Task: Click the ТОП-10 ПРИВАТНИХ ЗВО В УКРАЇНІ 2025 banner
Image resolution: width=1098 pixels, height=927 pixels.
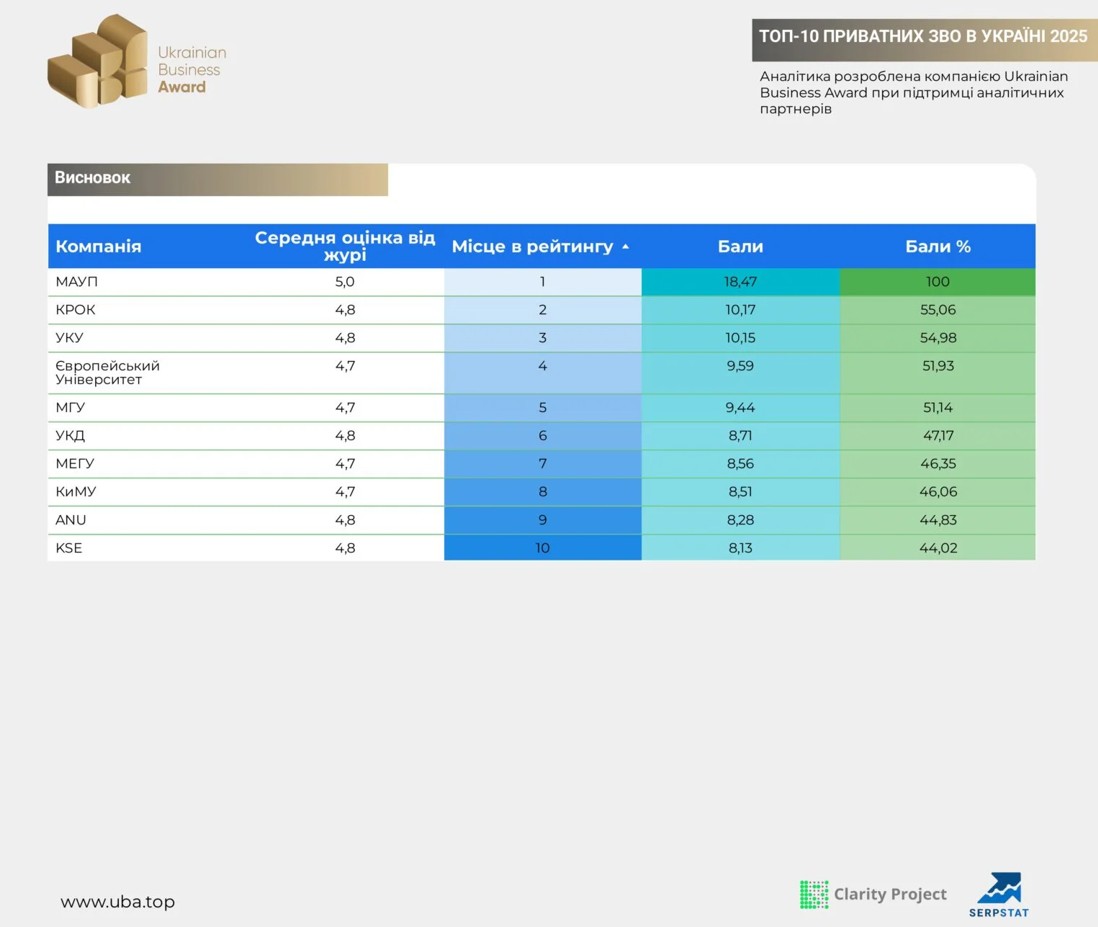Action: (922, 37)
